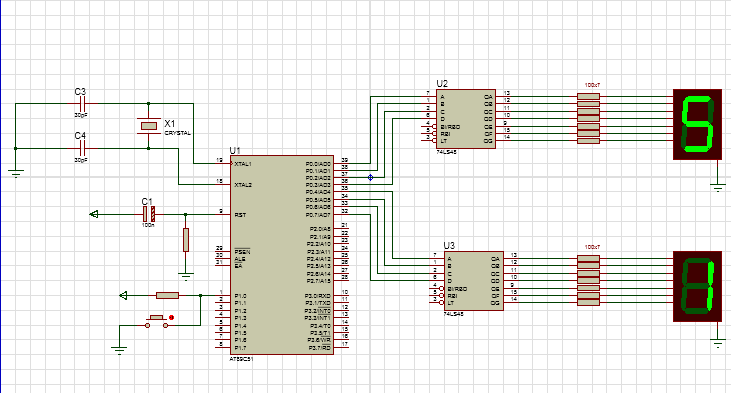Select ground symbol under lower display
Viewport: 731px width, 393px height.
pyautogui.click(x=718, y=344)
